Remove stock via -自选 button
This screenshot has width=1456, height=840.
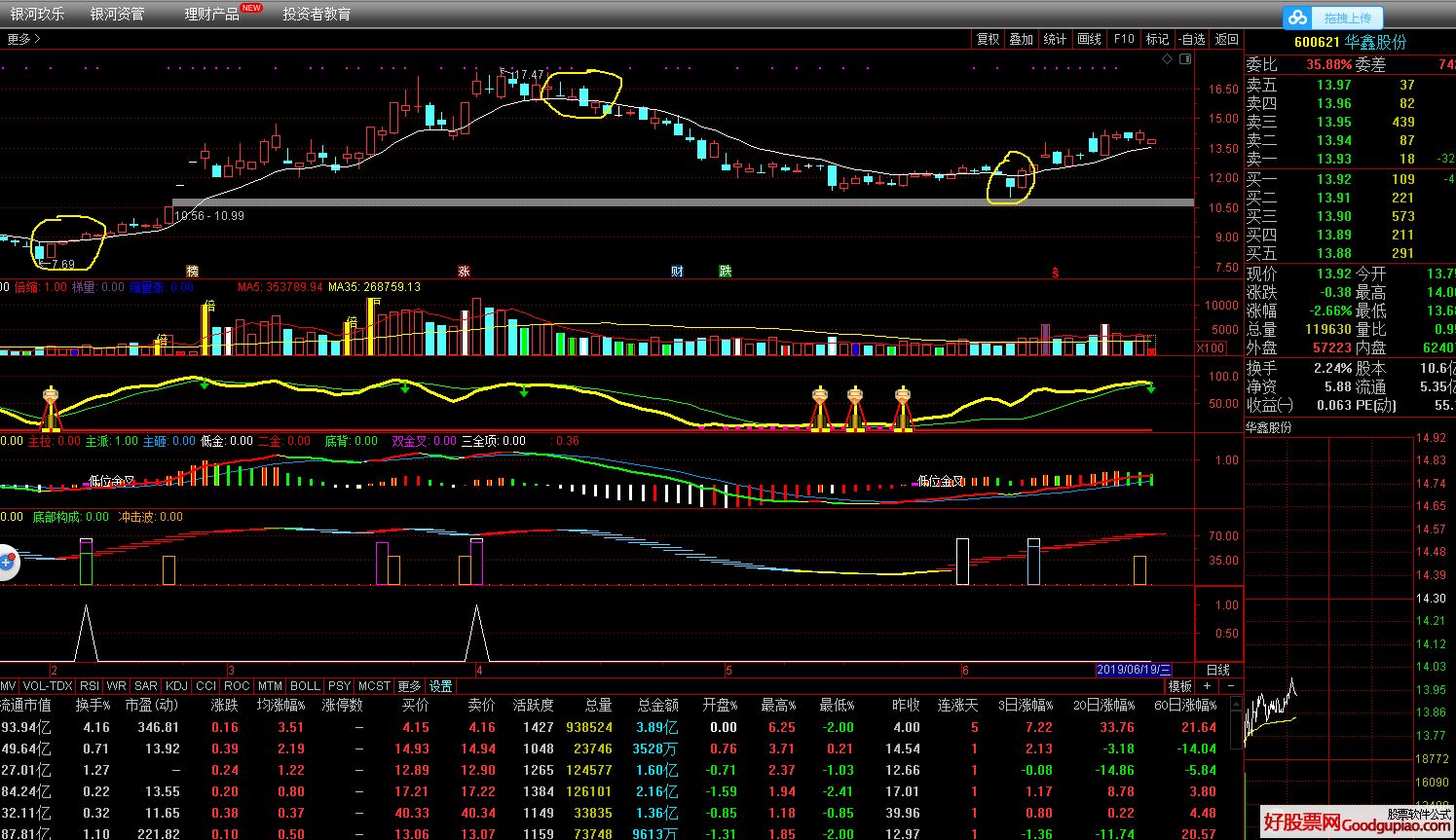(1192, 39)
